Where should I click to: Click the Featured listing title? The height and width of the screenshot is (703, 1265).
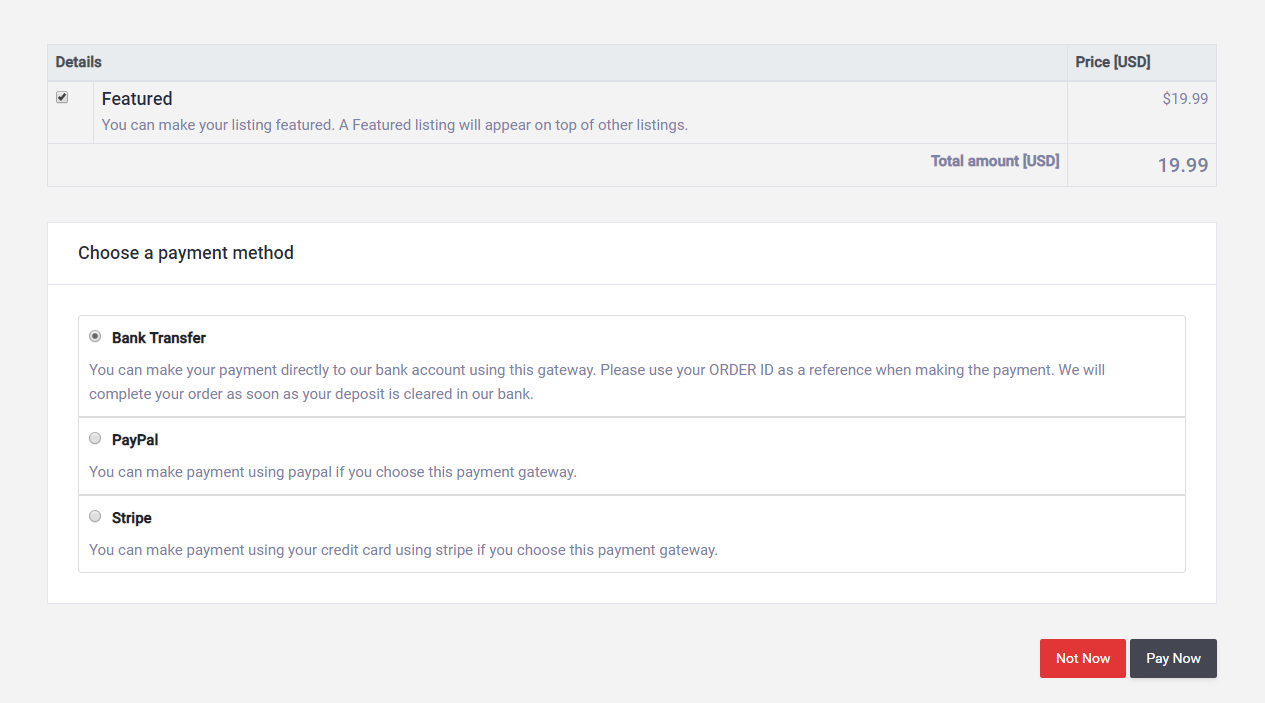click(x=137, y=99)
